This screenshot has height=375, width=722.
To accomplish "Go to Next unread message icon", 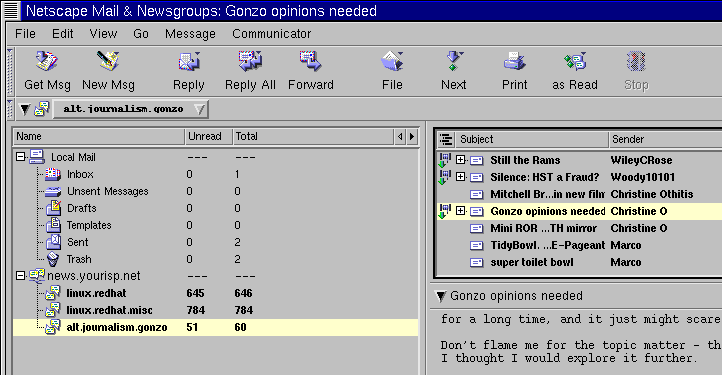I will (x=454, y=62).
